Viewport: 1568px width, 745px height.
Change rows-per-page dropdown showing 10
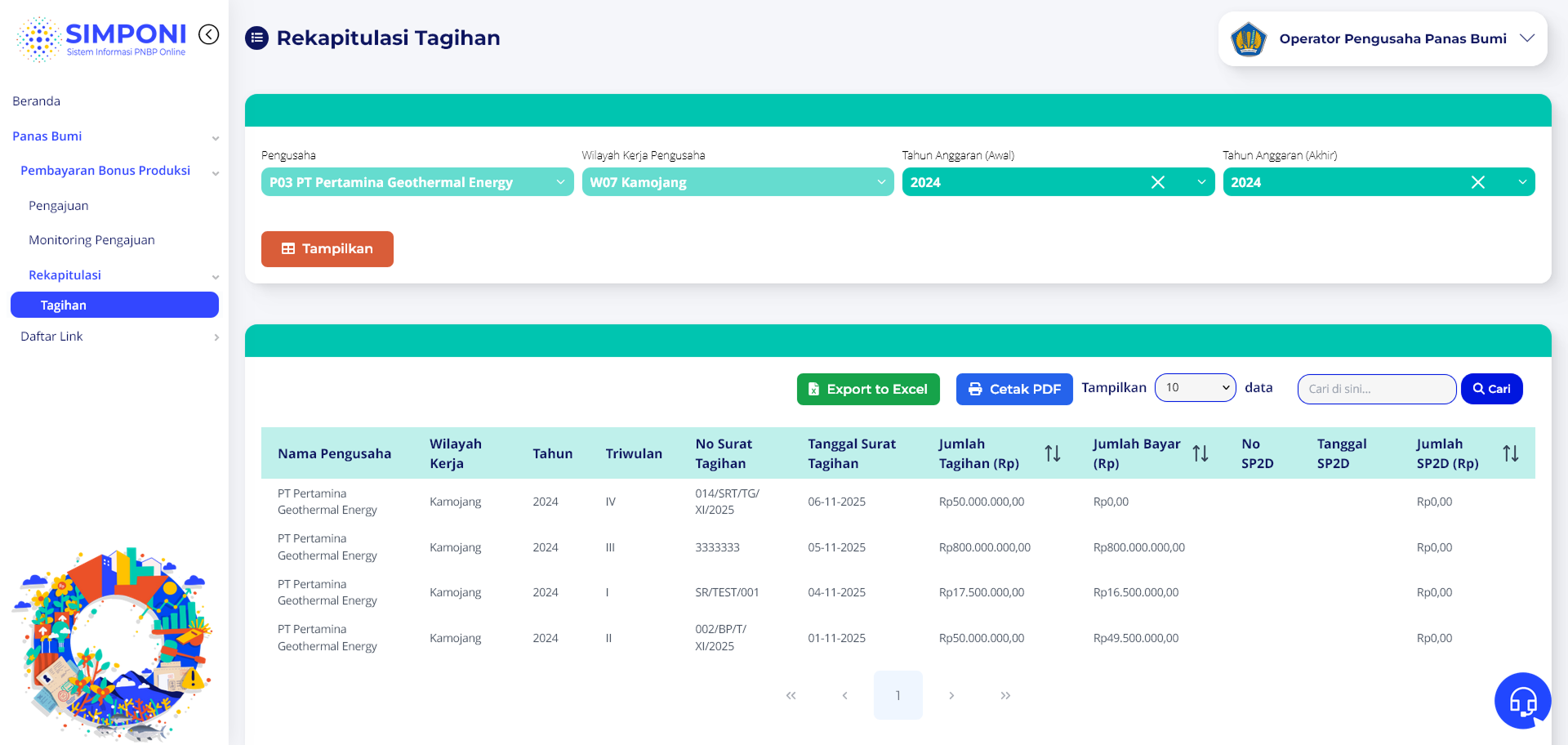1196,388
